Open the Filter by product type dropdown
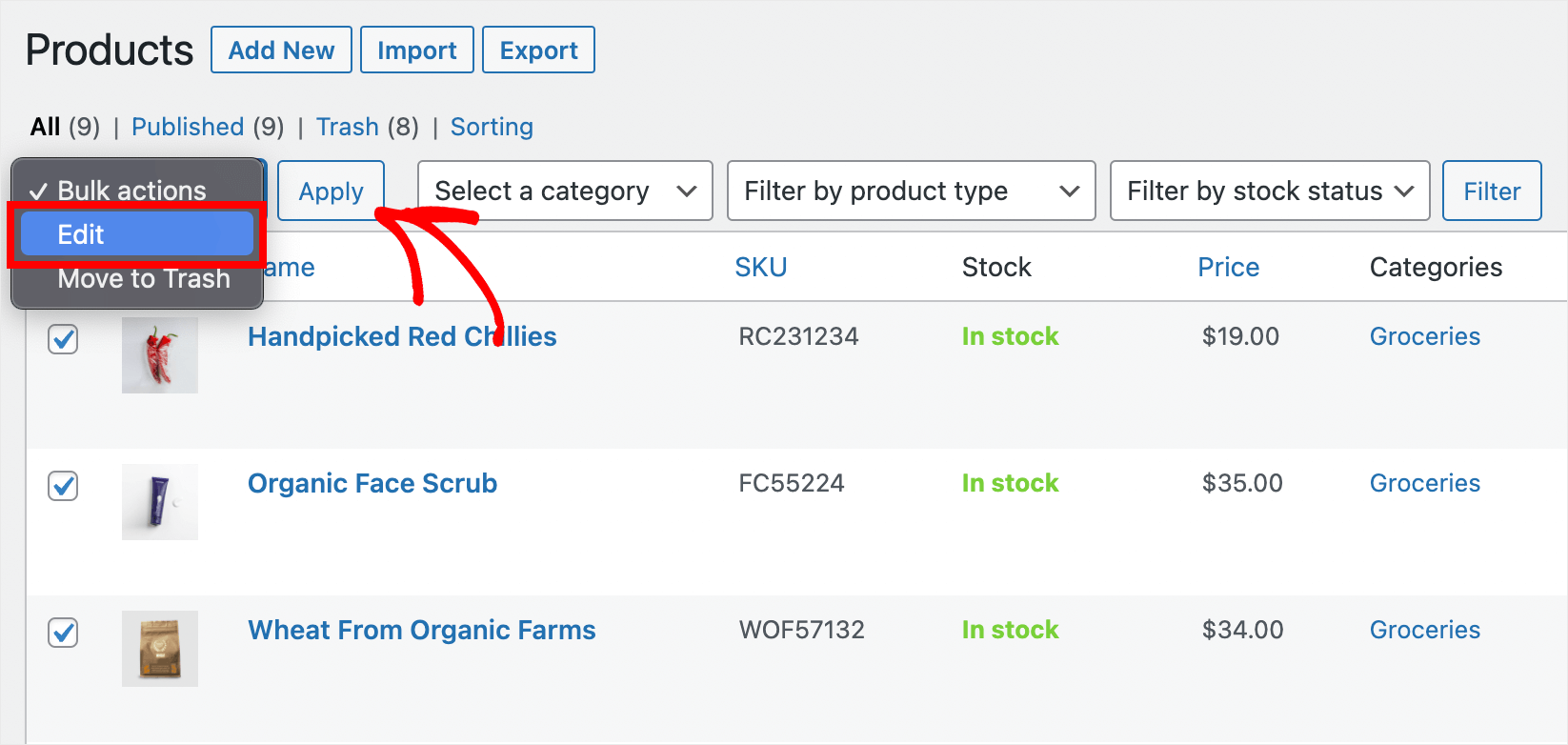This screenshot has height=745, width=1568. coord(909,191)
